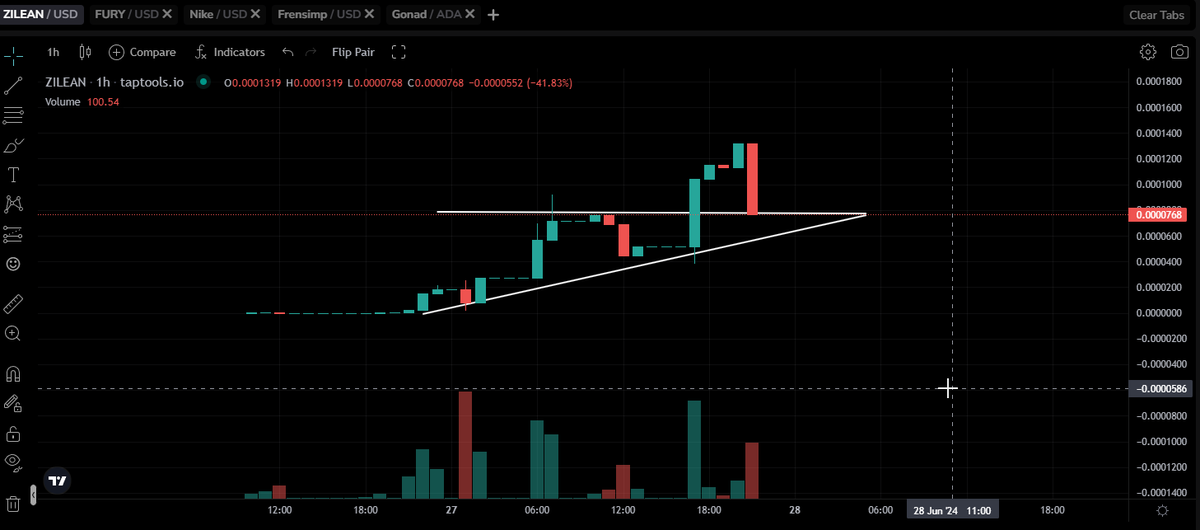Select the white ascending trend line

tap(644, 263)
